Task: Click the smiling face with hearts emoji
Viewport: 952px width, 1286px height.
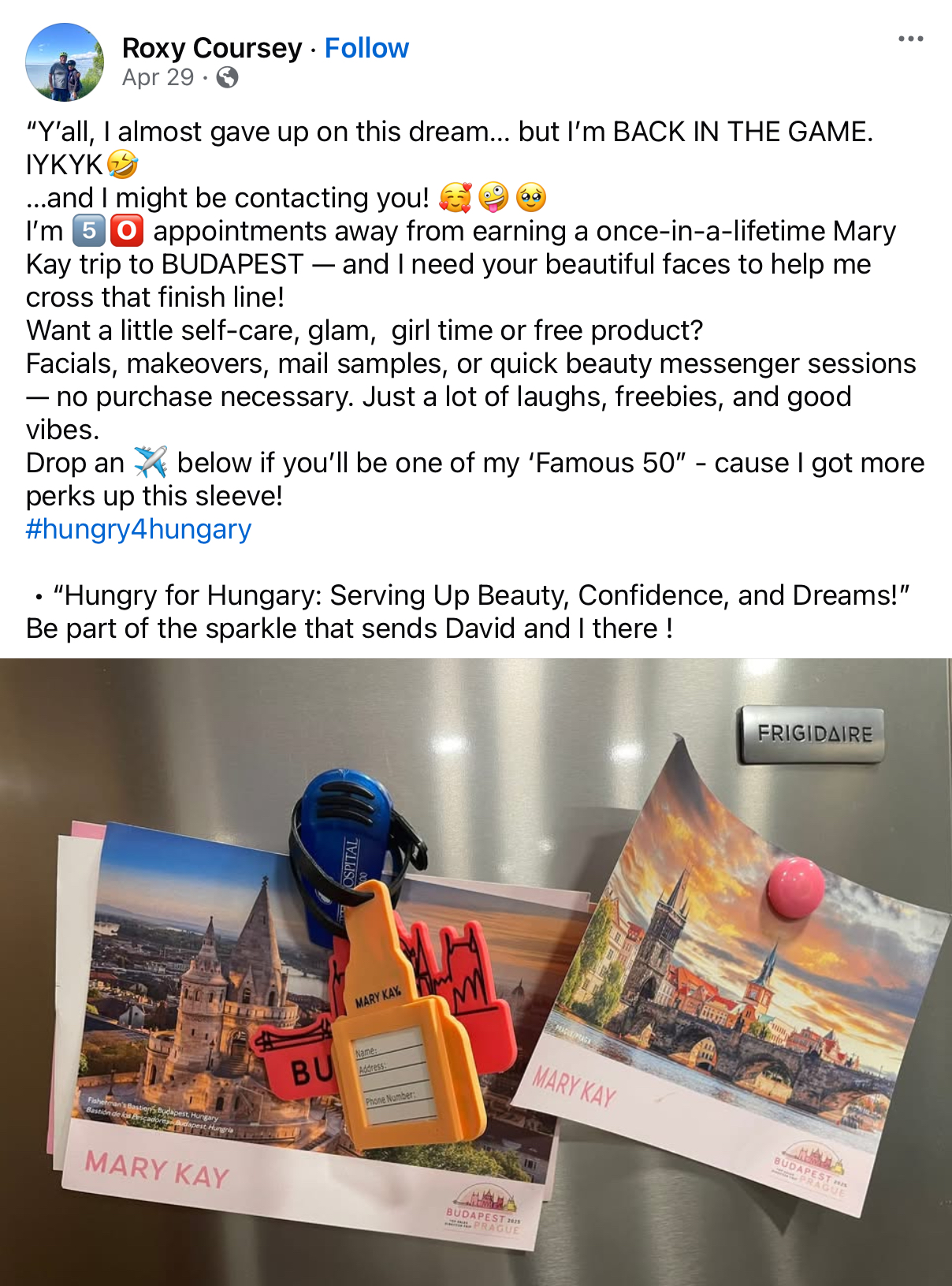Action: (456, 198)
